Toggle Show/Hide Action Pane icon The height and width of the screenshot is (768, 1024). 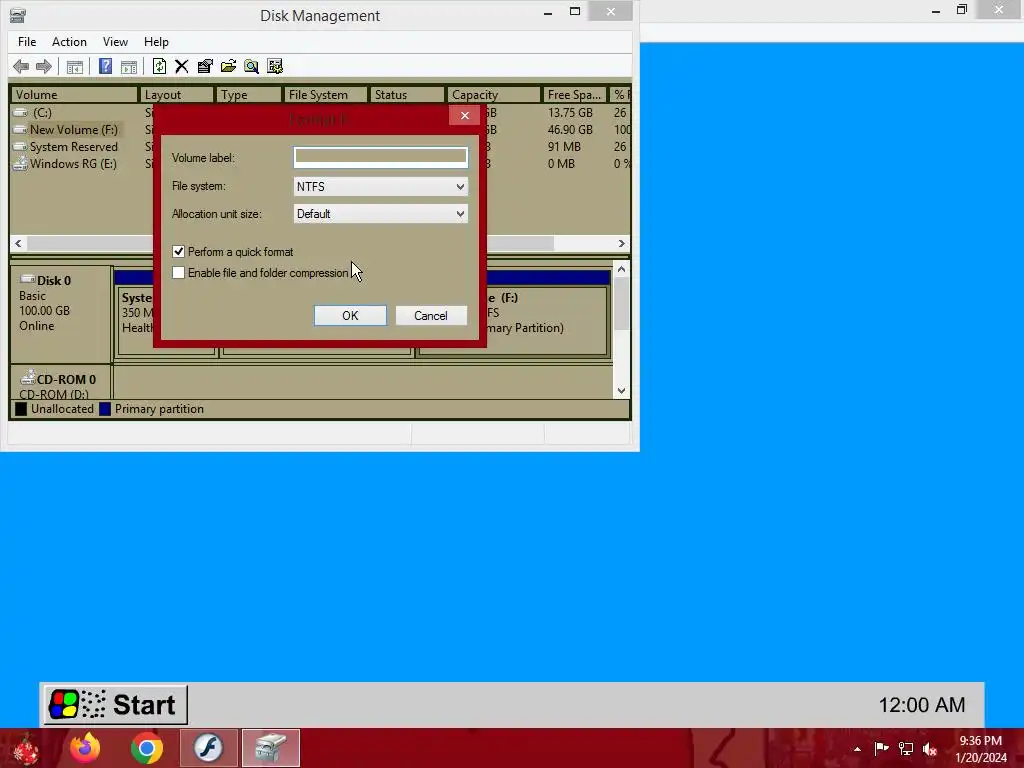(129, 66)
